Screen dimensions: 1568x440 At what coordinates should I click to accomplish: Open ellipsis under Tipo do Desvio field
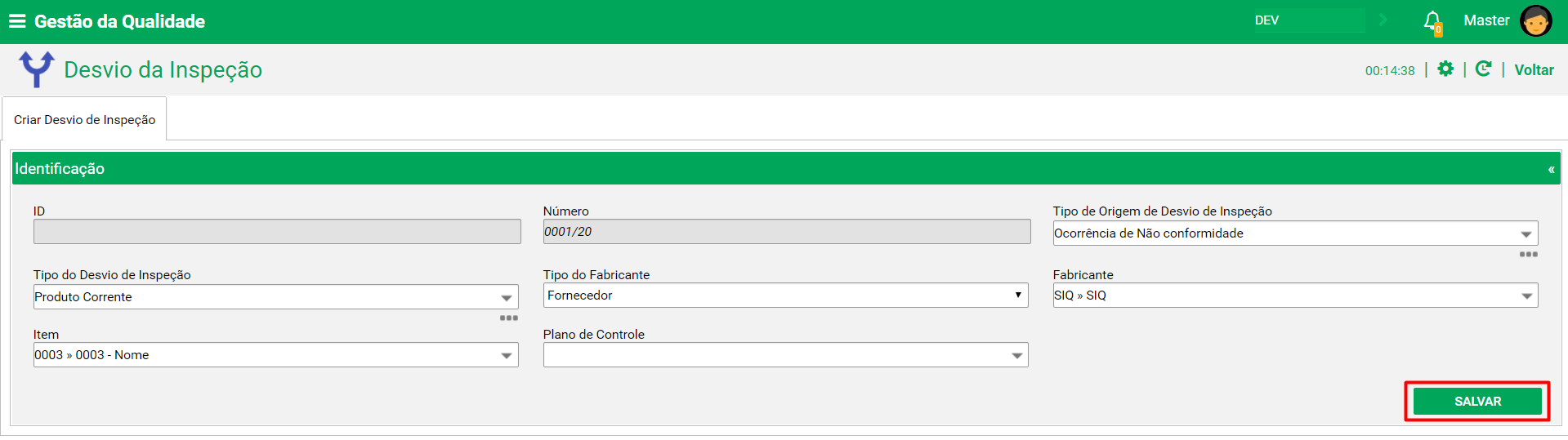click(508, 318)
